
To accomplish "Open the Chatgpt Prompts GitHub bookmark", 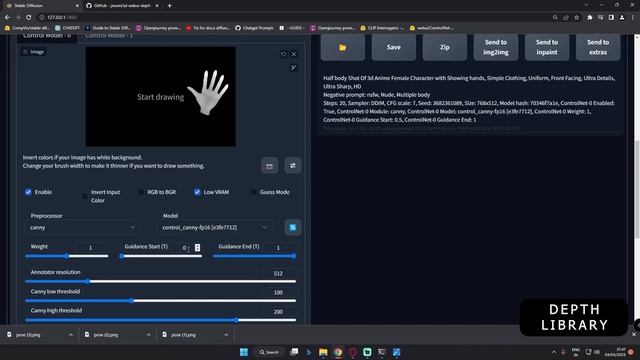I will (254, 28).
